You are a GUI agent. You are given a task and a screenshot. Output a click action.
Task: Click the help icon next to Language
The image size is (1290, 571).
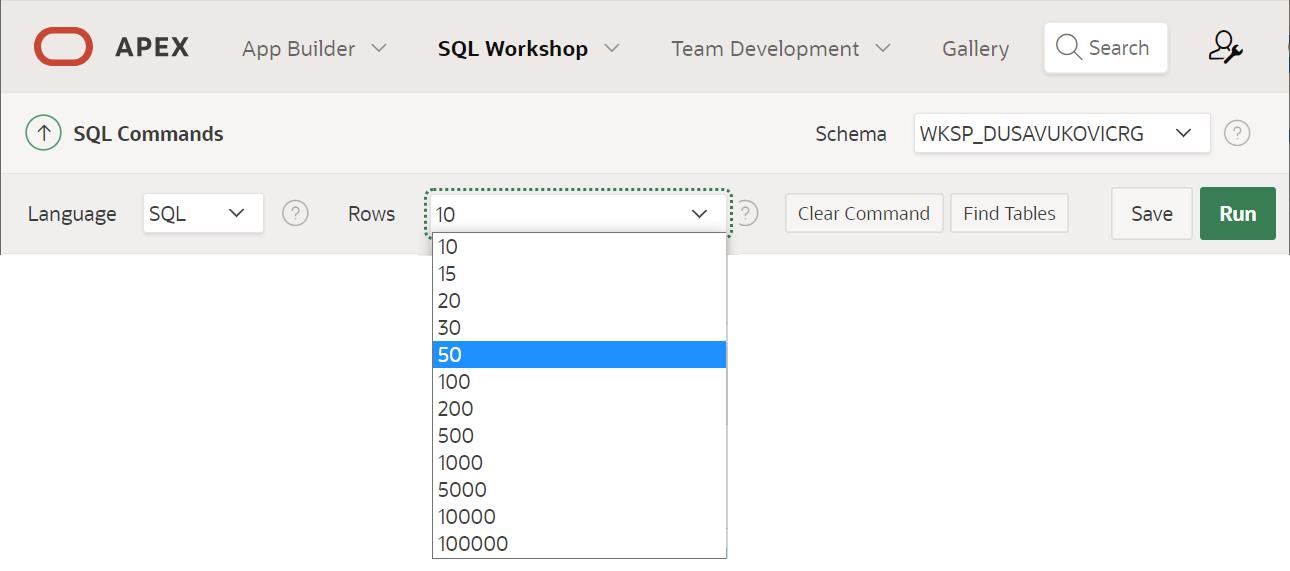tap(295, 213)
